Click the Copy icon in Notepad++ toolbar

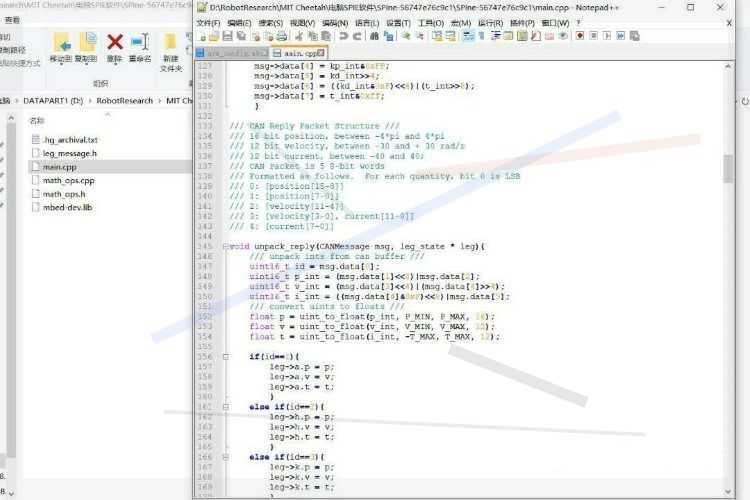point(312,36)
